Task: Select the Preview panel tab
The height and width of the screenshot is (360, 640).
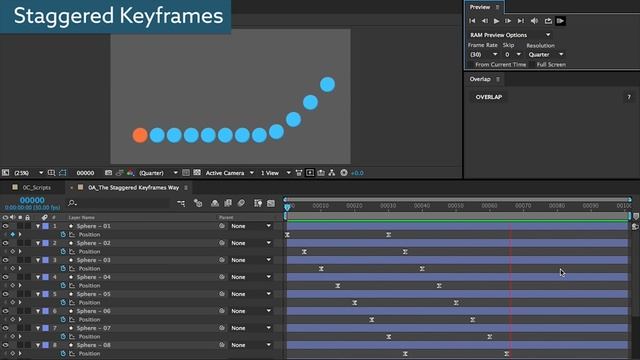Action: coord(480,7)
